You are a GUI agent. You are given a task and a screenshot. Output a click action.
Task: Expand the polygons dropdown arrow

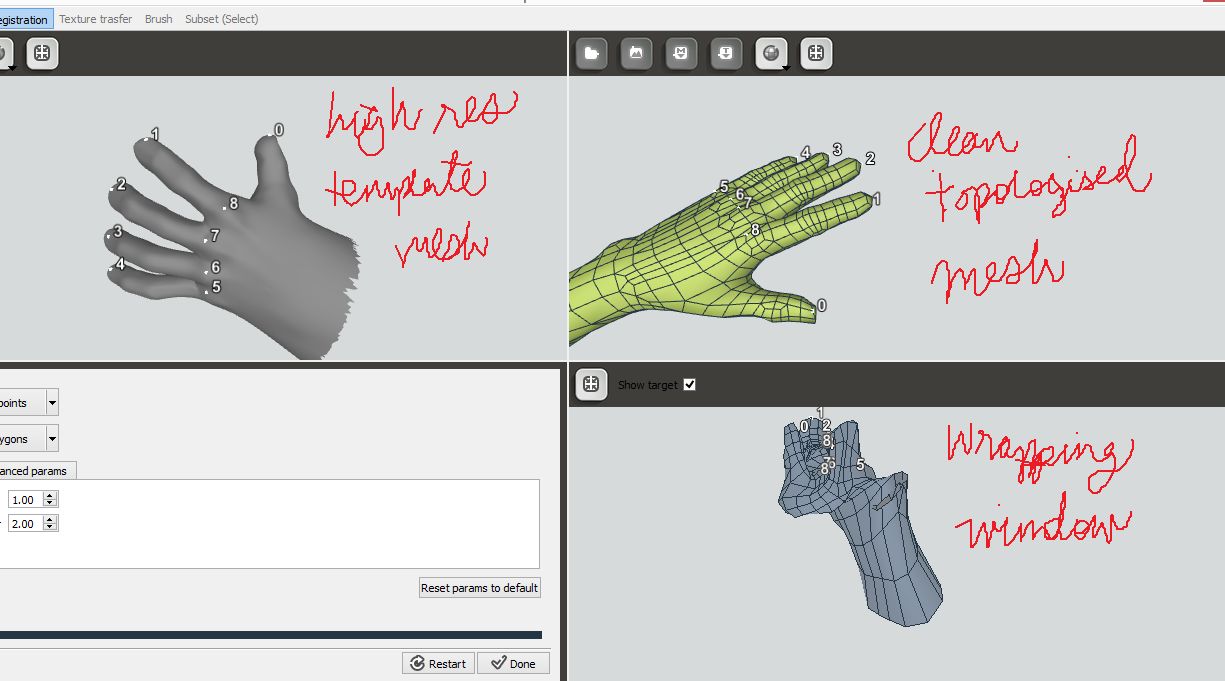click(52, 439)
